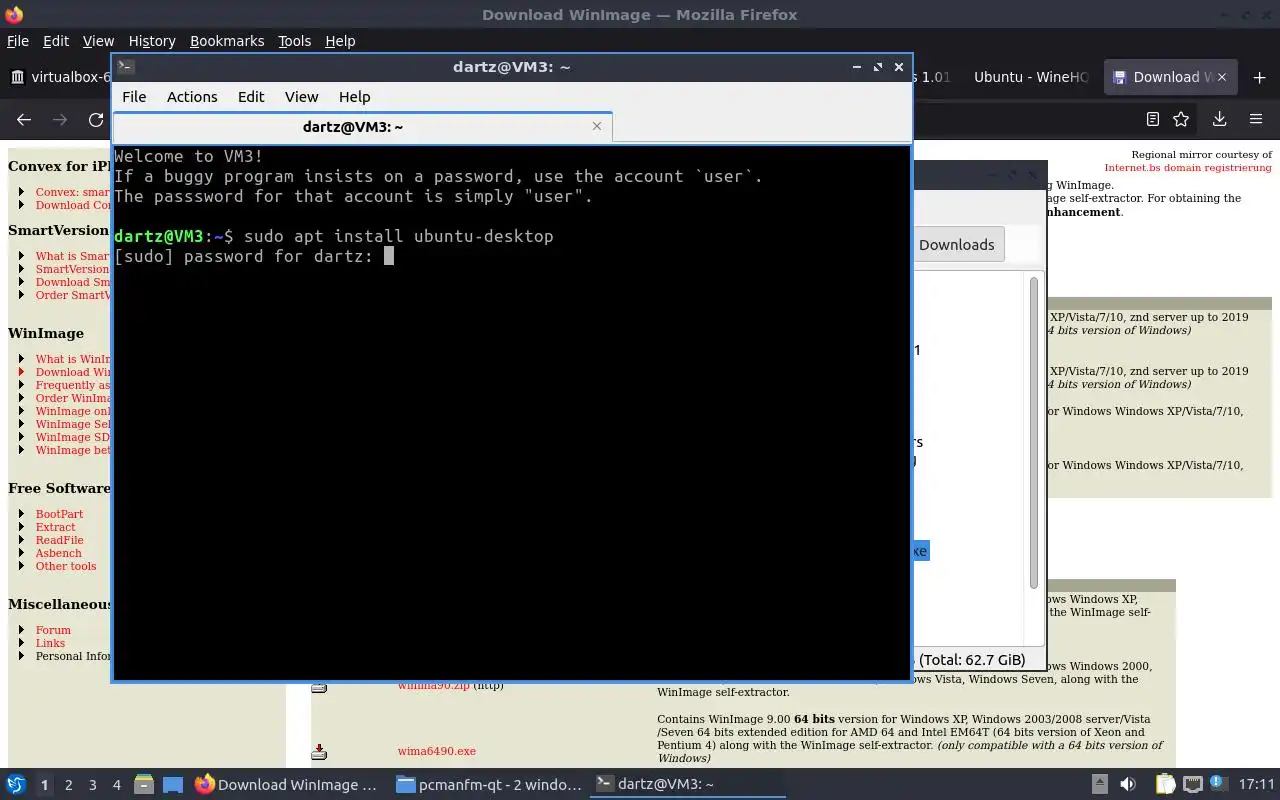Open the Firefox hamburger application menu

pyautogui.click(x=1256, y=119)
